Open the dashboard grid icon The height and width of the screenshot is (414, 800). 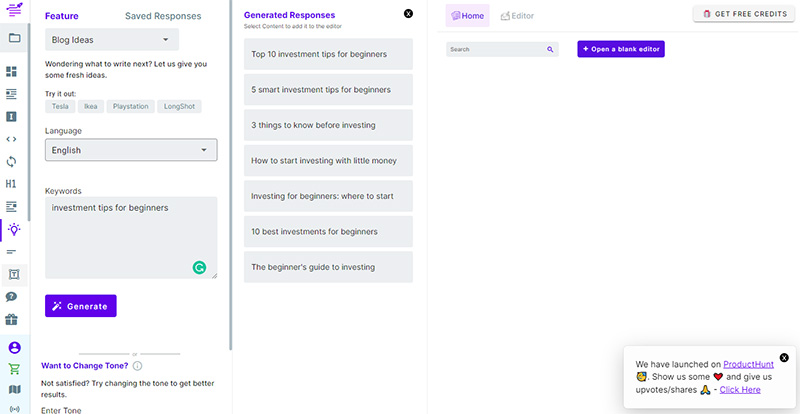(11, 71)
